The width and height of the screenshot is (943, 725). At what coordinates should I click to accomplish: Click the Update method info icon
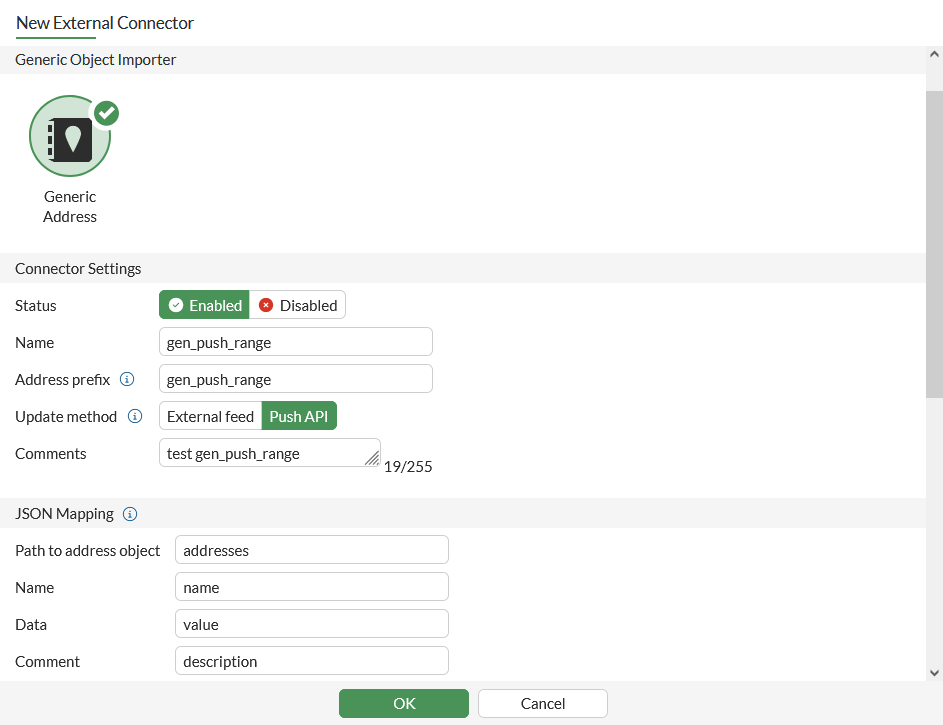point(135,416)
